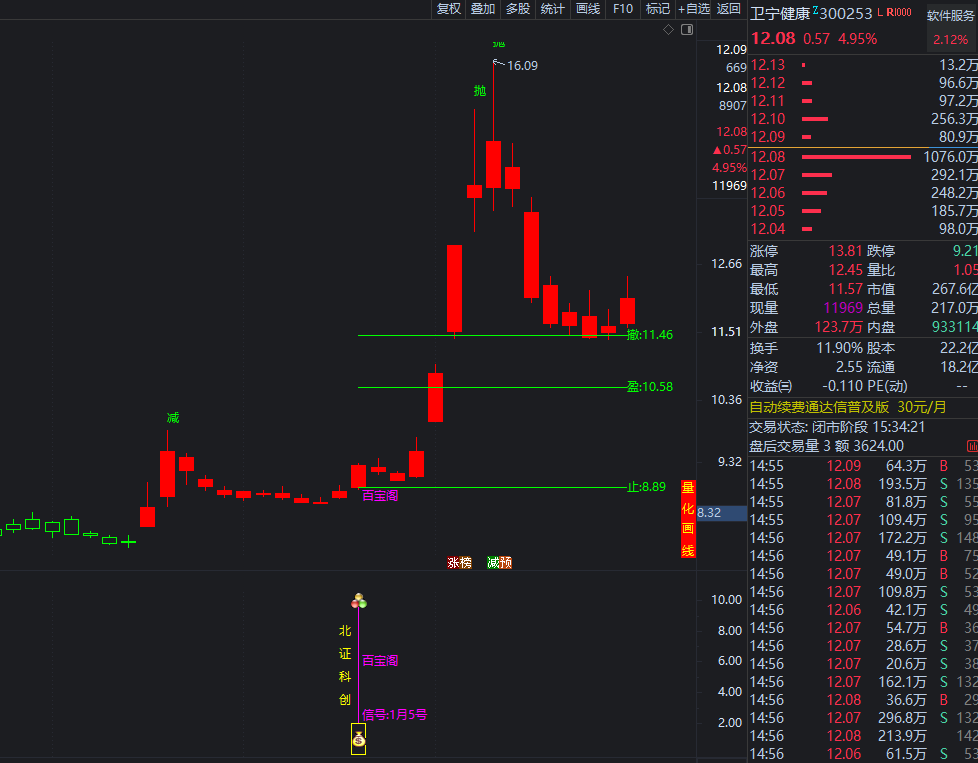This screenshot has width=978, height=763.
Task: Click the 涨榜 badge below the chart
Action: [x=459, y=562]
